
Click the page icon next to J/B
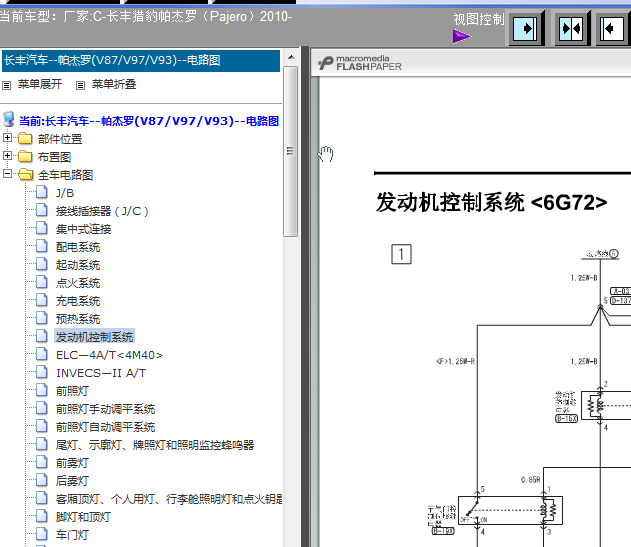(41, 192)
